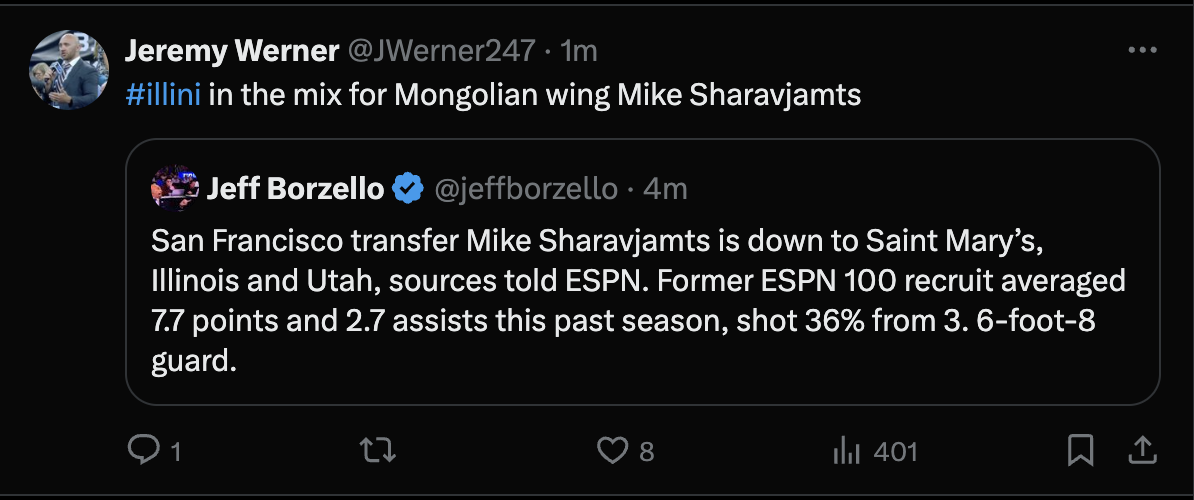Click Jeff Borzello's name in quoted tweet

tap(295, 187)
